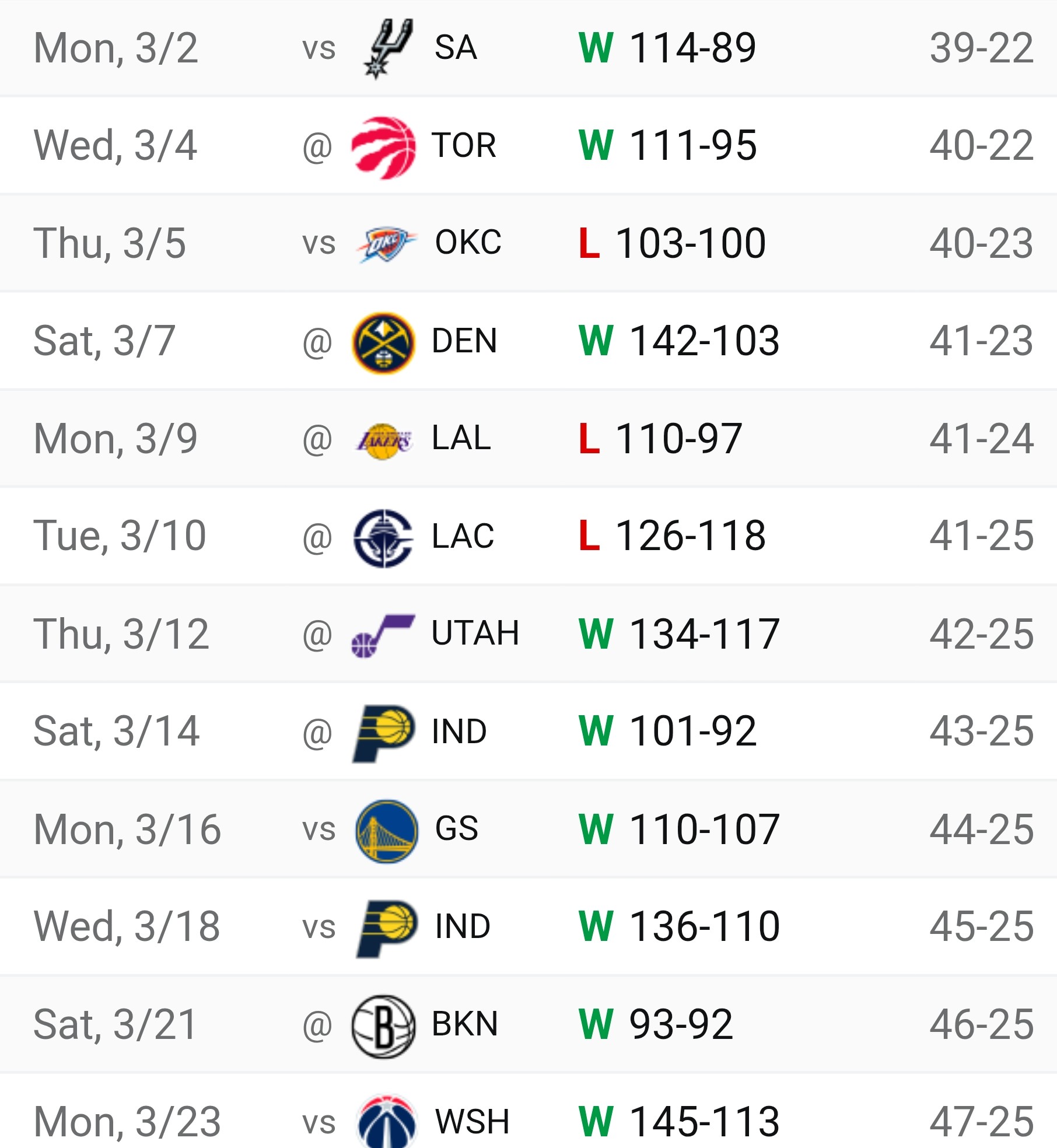View the W 114-89 game result
This screenshot has height=1148, width=1057.
(x=667, y=48)
